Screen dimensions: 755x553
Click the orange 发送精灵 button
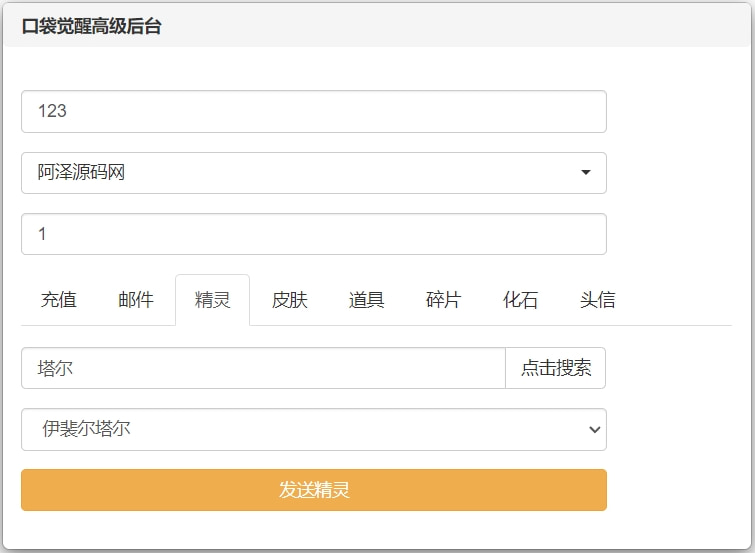tap(313, 490)
